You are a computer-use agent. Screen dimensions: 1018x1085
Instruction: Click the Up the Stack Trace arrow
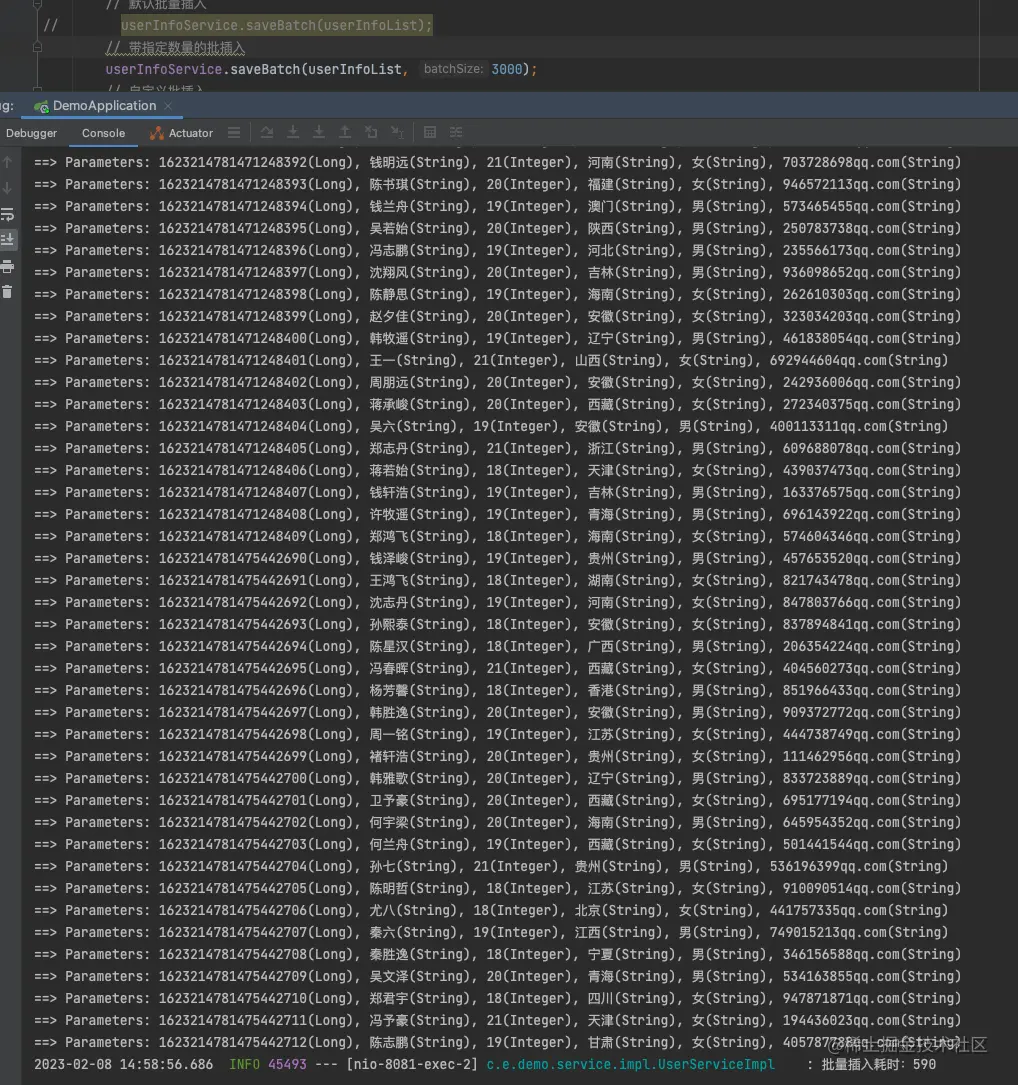point(8,162)
